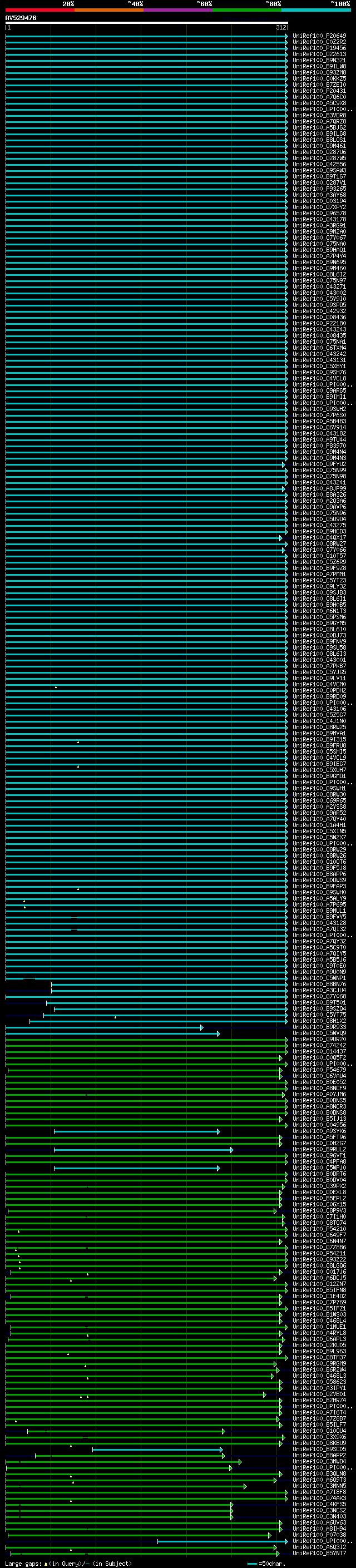Click the arrowhead of UniRef100_C5WVQ9 alignment bar

(219, 1033)
